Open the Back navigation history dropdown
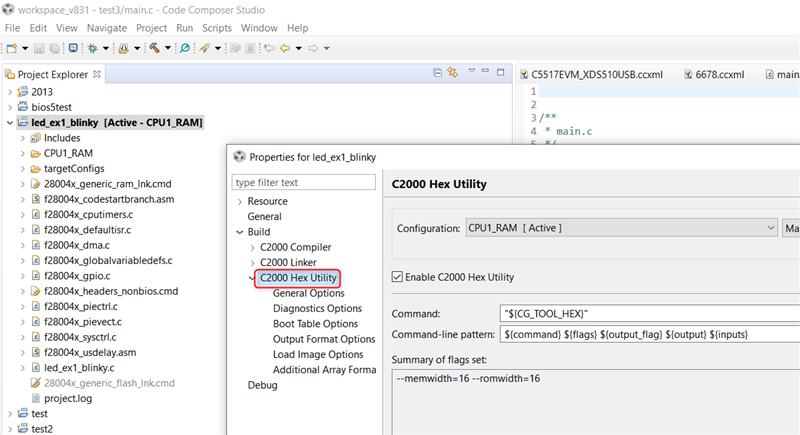800x435 pixels. click(x=298, y=48)
